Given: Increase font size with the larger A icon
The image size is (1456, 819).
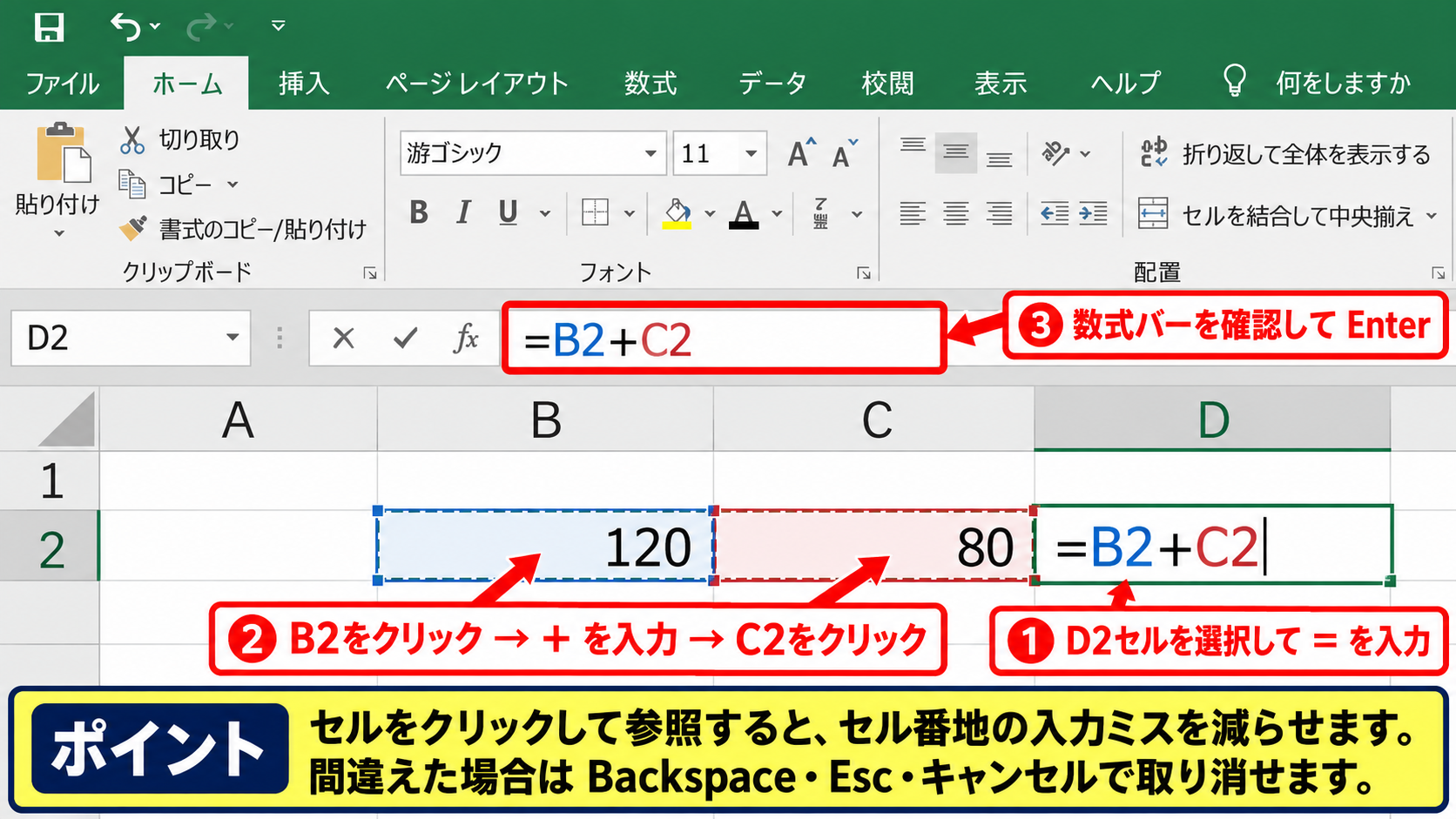Looking at the screenshot, I should click(x=802, y=152).
